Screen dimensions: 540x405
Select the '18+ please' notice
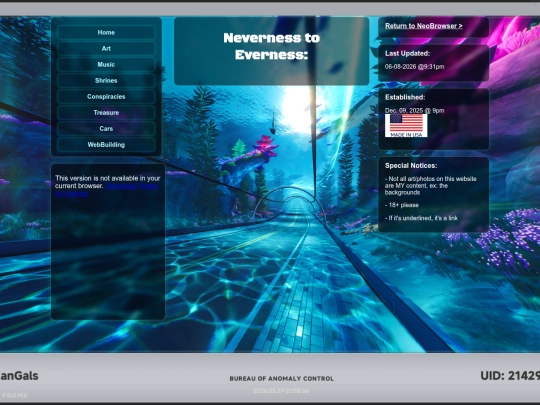[402, 205]
